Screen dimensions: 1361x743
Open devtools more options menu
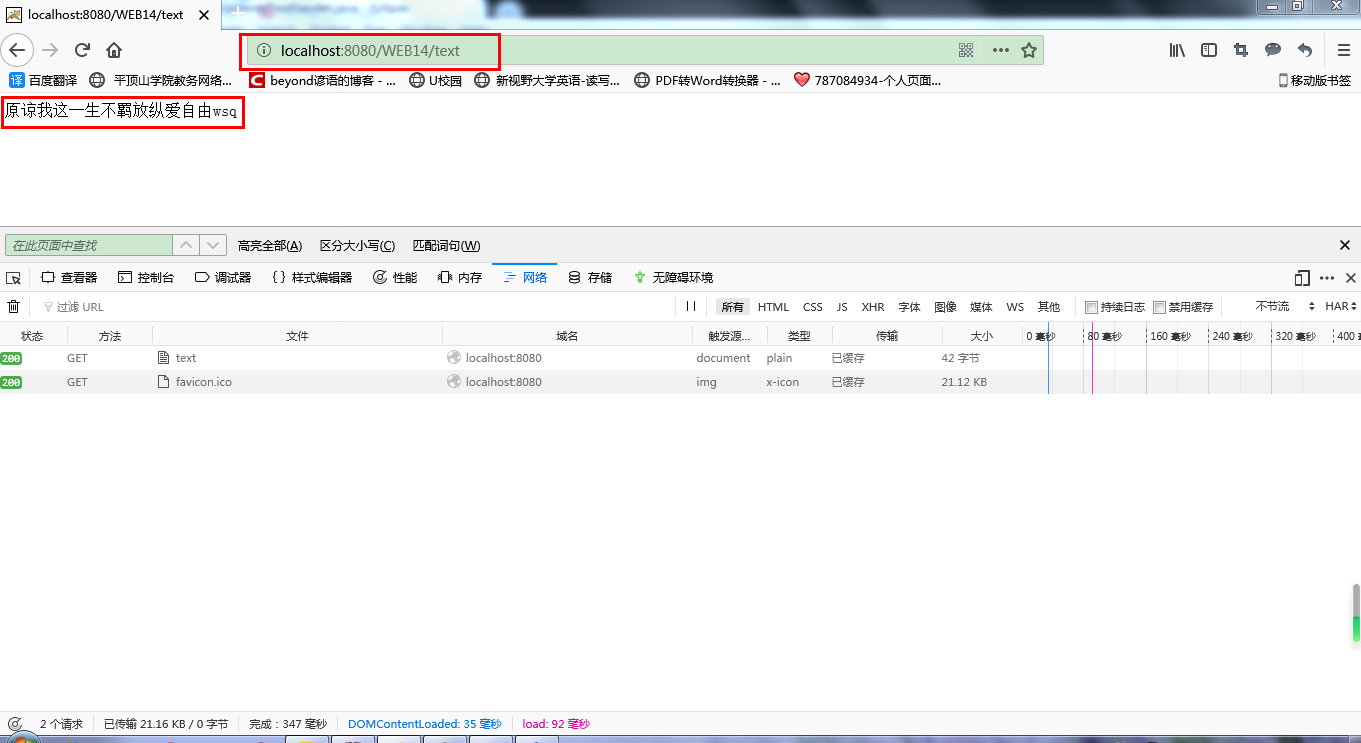[x=1327, y=278]
